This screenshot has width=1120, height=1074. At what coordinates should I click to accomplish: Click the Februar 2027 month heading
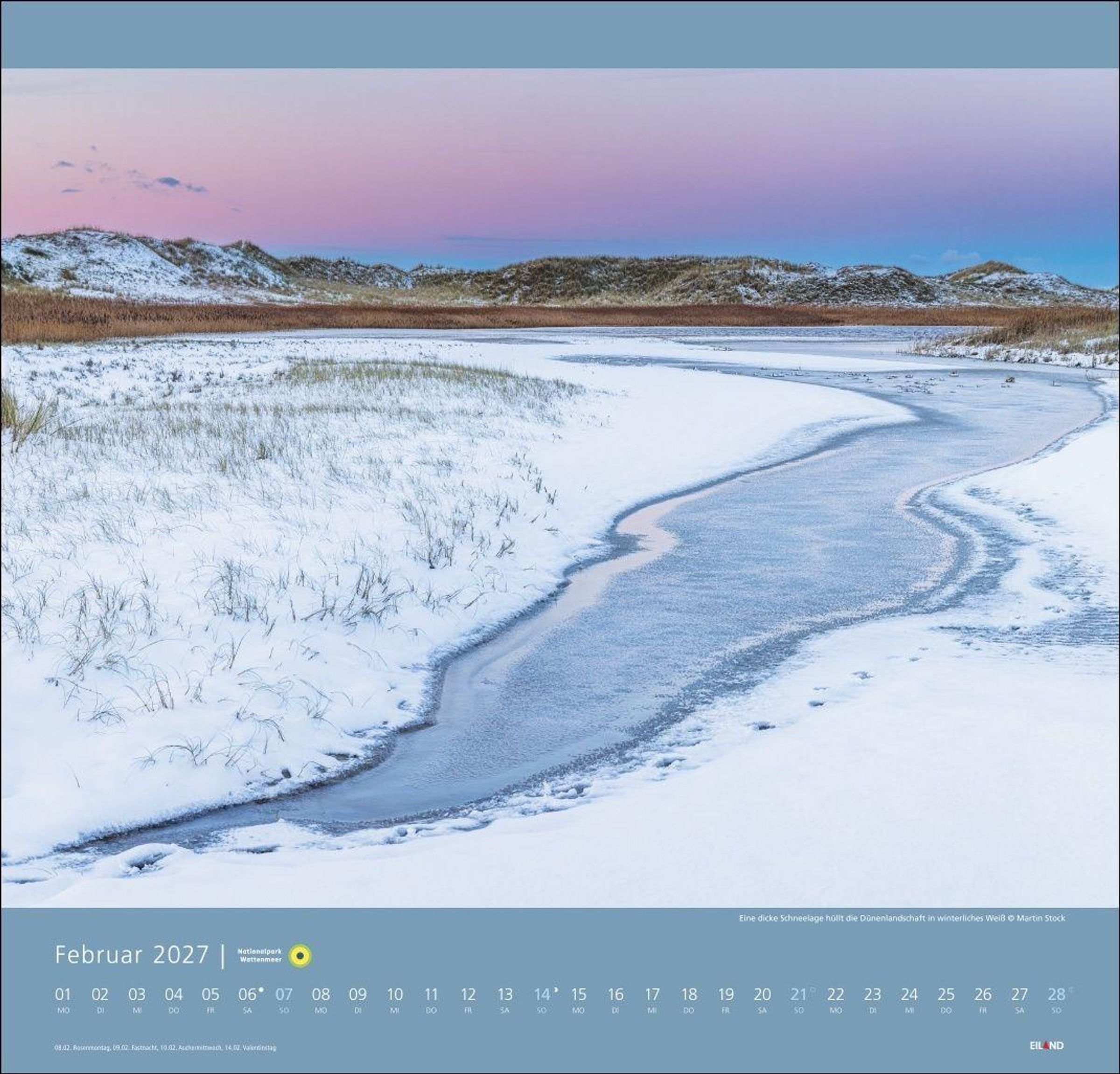tap(132, 955)
